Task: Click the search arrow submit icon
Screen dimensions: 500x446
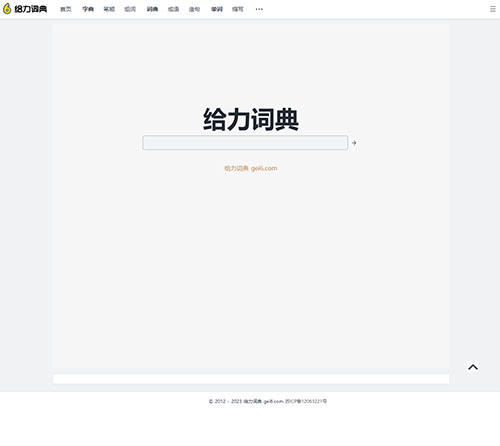Action: pos(354,143)
